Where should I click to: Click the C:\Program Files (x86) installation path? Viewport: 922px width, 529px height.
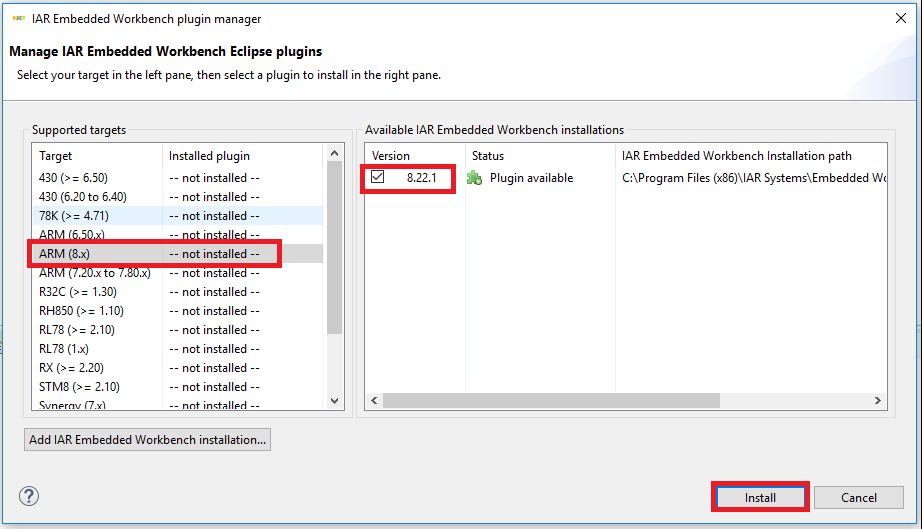tap(754, 178)
